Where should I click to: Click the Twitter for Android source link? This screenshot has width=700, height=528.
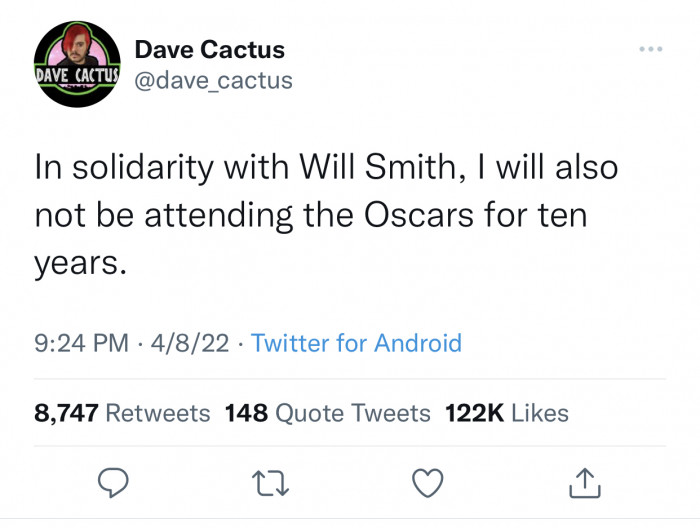click(356, 343)
